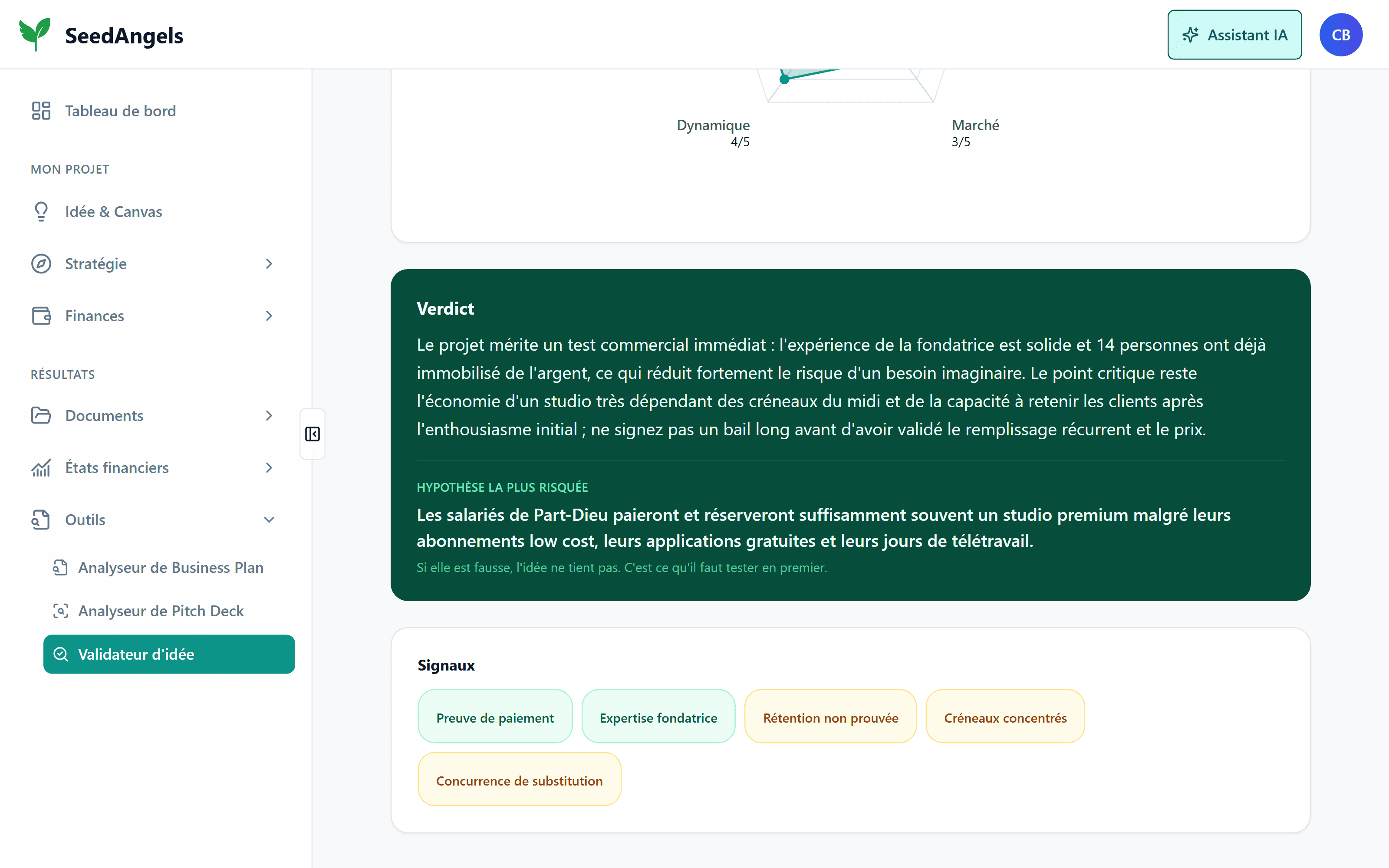Click the Idée & Canvas lightbulb icon
1389x868 pixels.
point(41,212)
